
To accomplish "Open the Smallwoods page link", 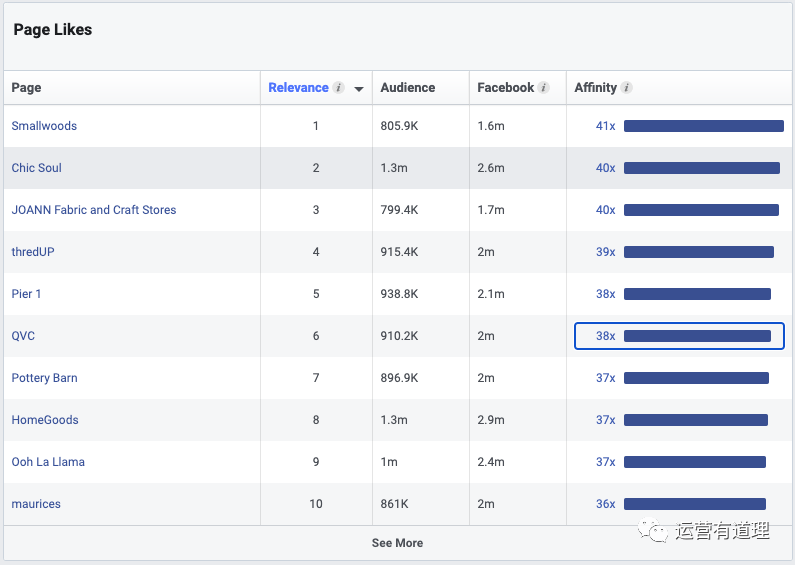I will click(x=44, y=126).
